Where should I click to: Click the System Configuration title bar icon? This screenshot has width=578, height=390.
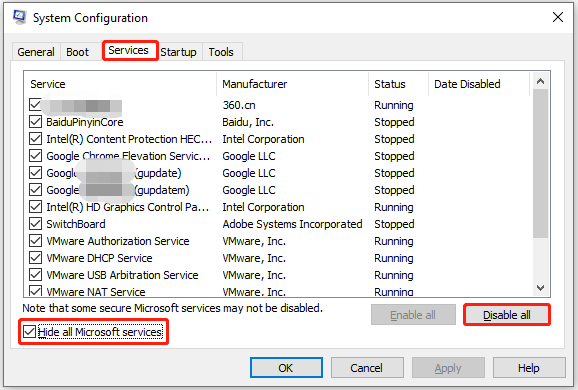(x=19, y=17)
